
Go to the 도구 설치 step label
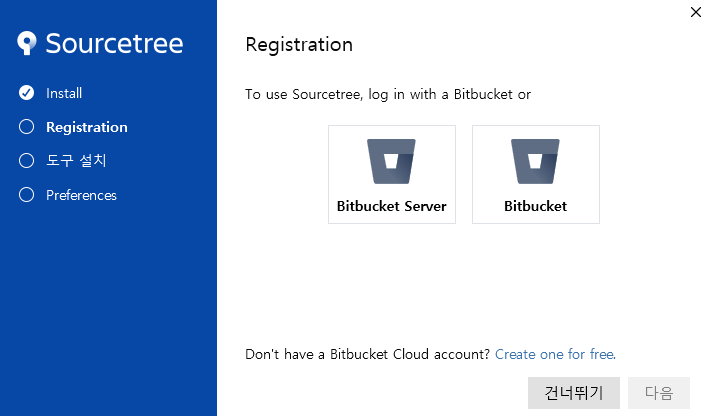[76, 161]
